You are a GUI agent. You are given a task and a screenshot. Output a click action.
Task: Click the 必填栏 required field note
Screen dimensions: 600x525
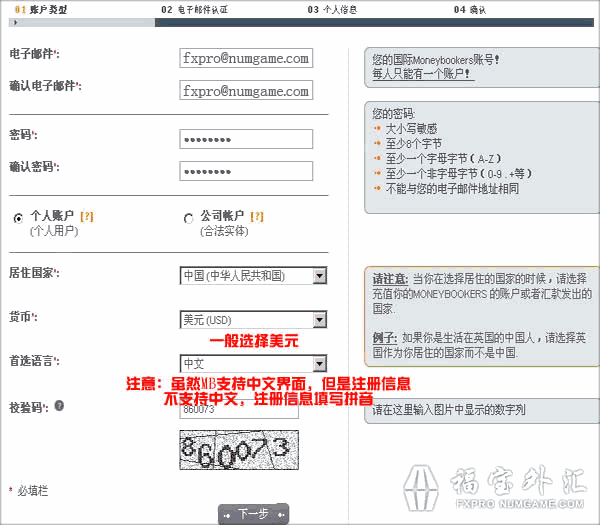[x=33, y=491]
